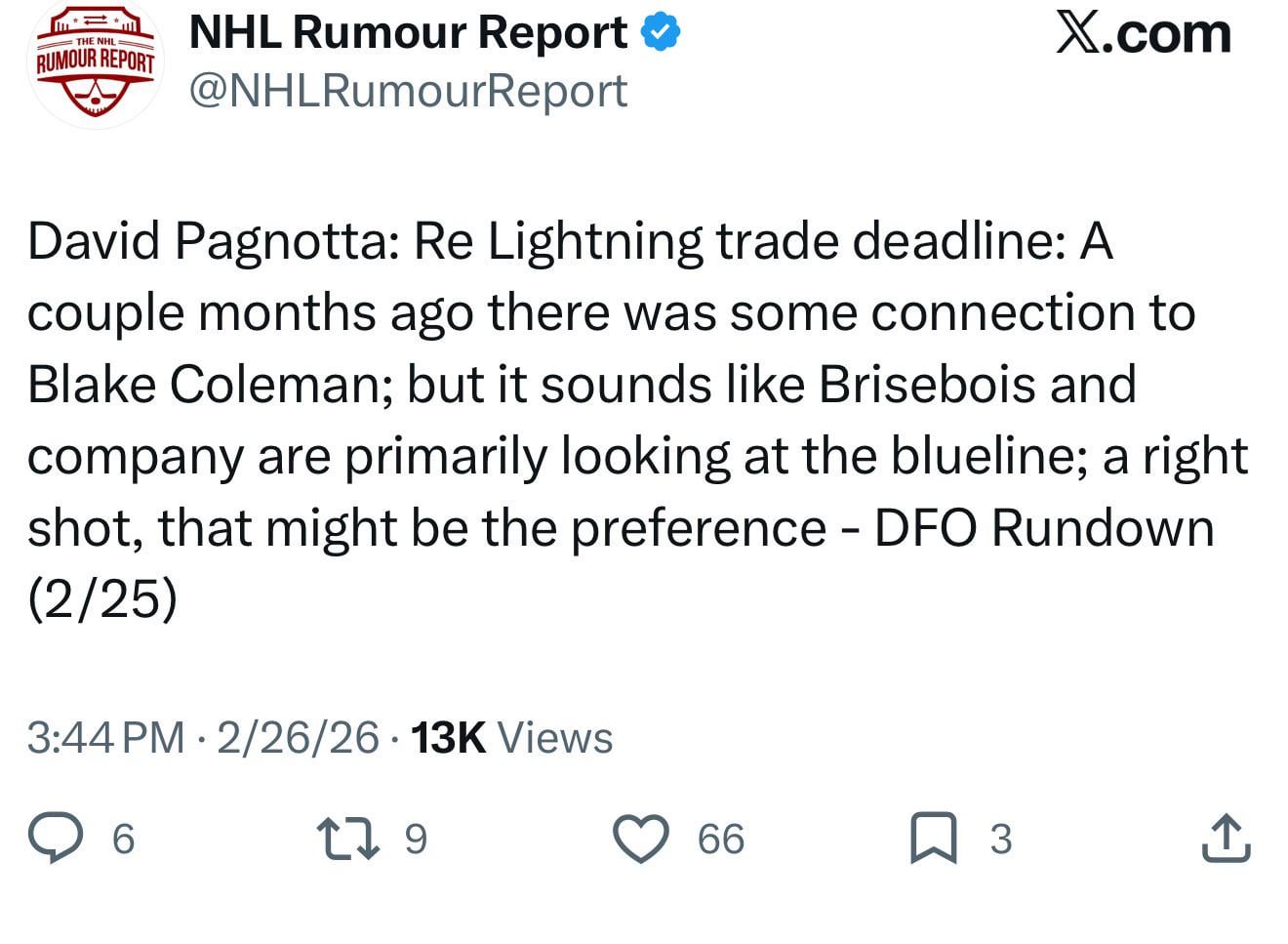Click the 66 likes count

tap(721, 840)
